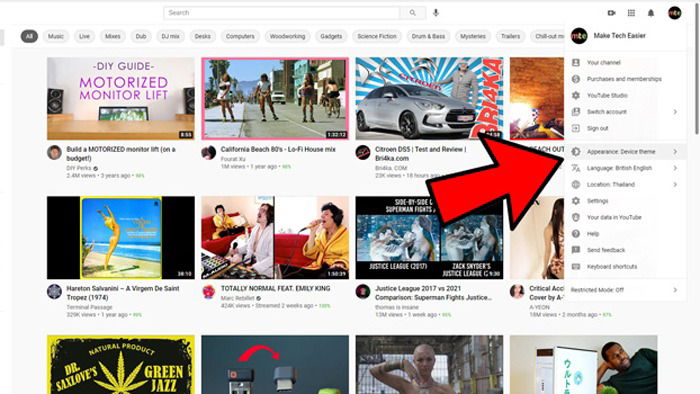Image resolution: width=700 pixels, height=394 pixels.
Task: Click Make Tech Easier account name
Action: point(619,36)
